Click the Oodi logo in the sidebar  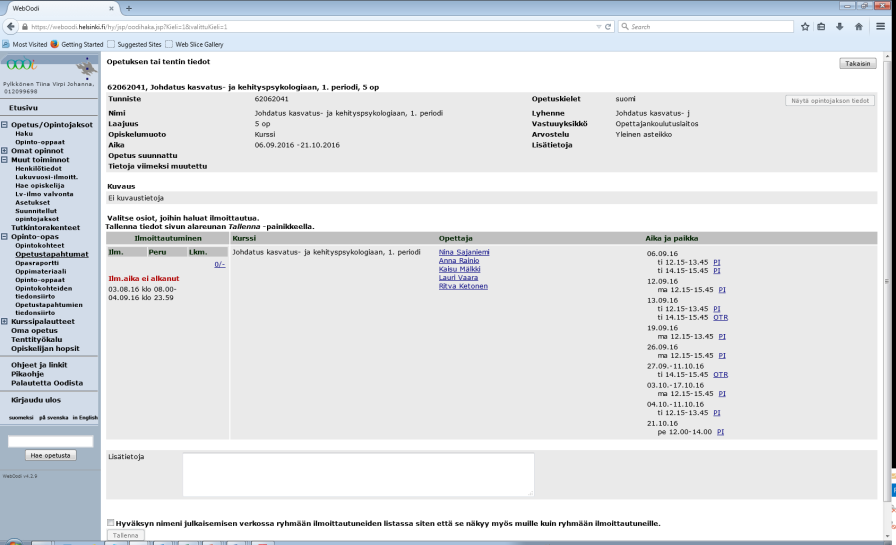coord(22,65)
